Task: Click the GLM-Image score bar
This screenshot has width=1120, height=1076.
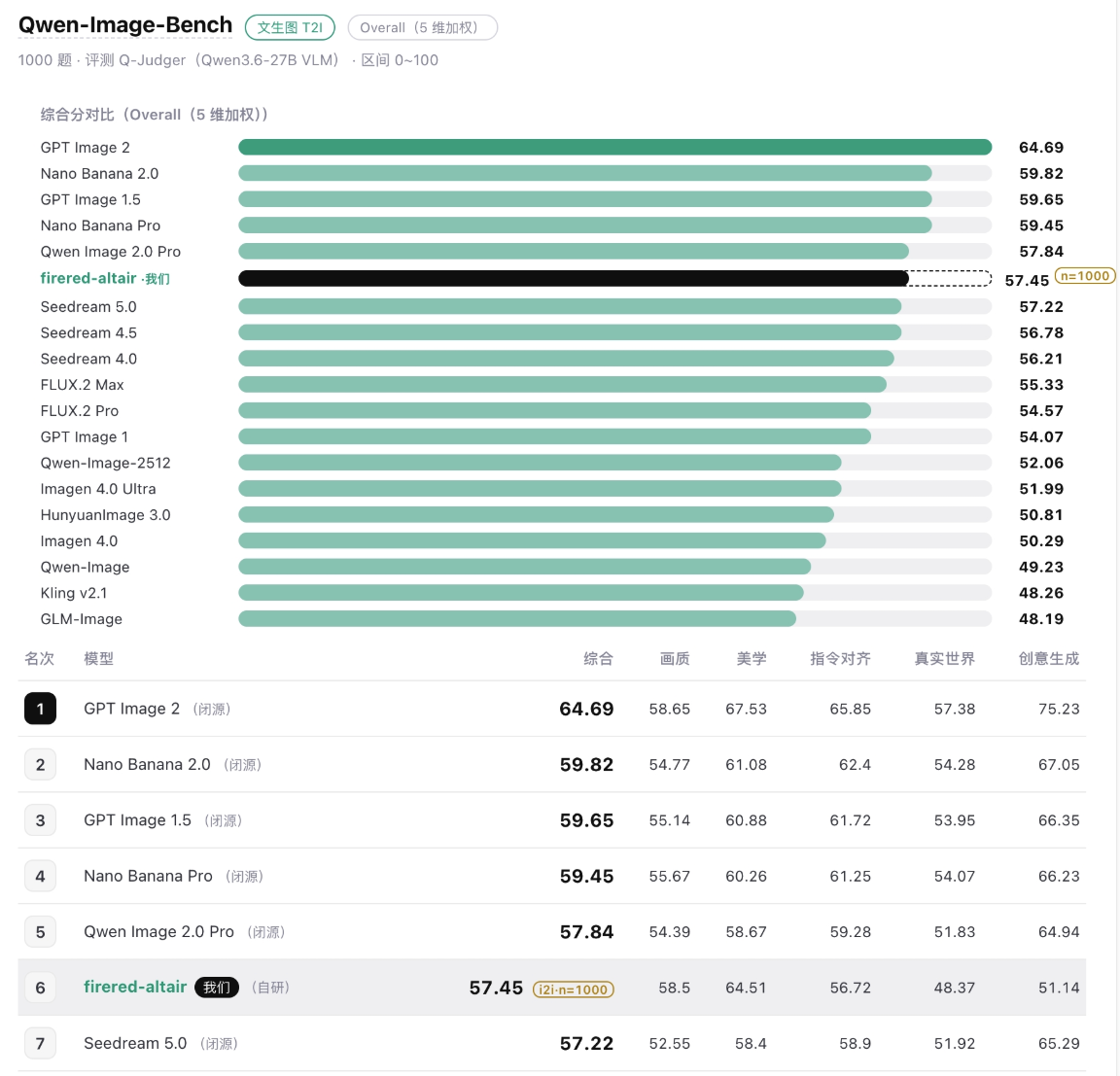Action: (x=517, y=619)
